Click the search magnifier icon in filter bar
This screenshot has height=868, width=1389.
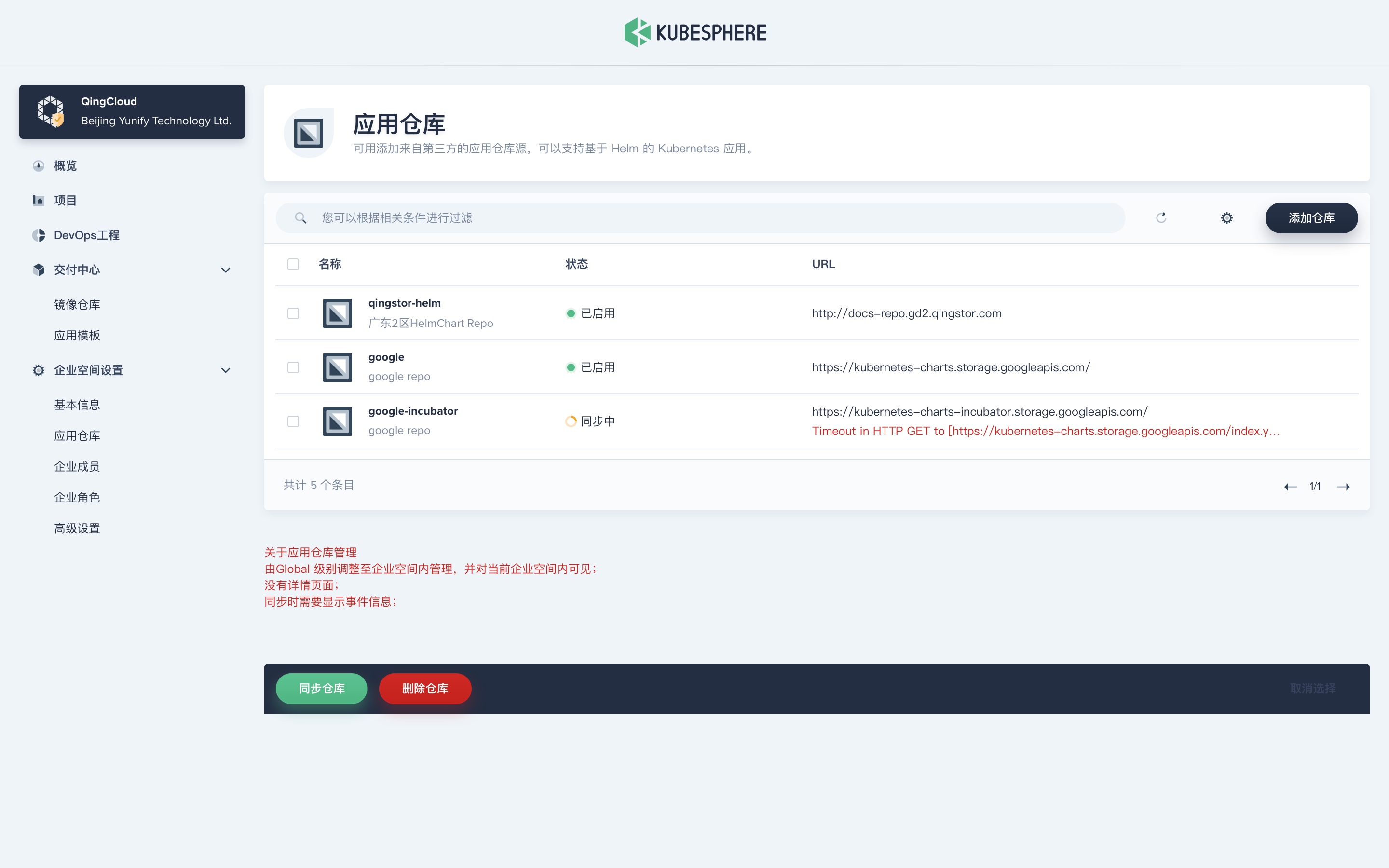301,217
